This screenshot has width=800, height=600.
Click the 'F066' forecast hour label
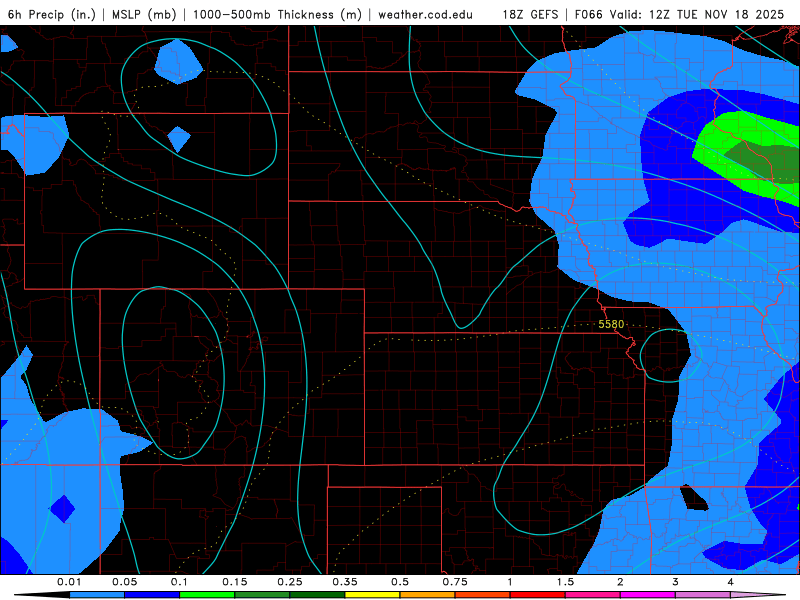click(592, 15)
